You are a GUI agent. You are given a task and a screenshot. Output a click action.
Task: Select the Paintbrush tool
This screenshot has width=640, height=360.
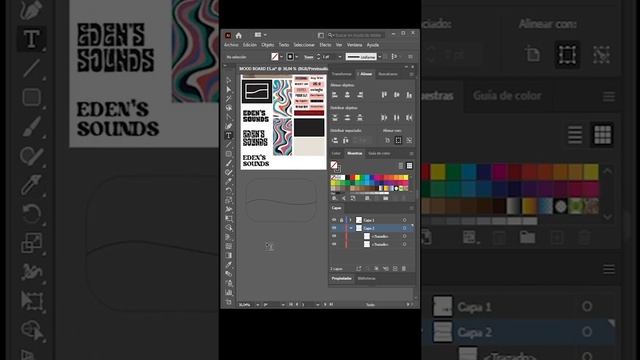tap(229, 163)
